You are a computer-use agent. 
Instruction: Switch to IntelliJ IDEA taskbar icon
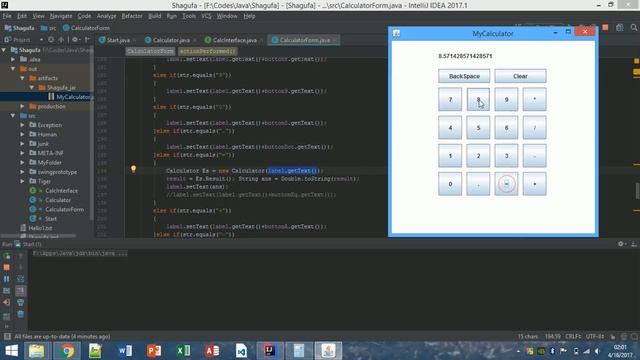[270, 351]
